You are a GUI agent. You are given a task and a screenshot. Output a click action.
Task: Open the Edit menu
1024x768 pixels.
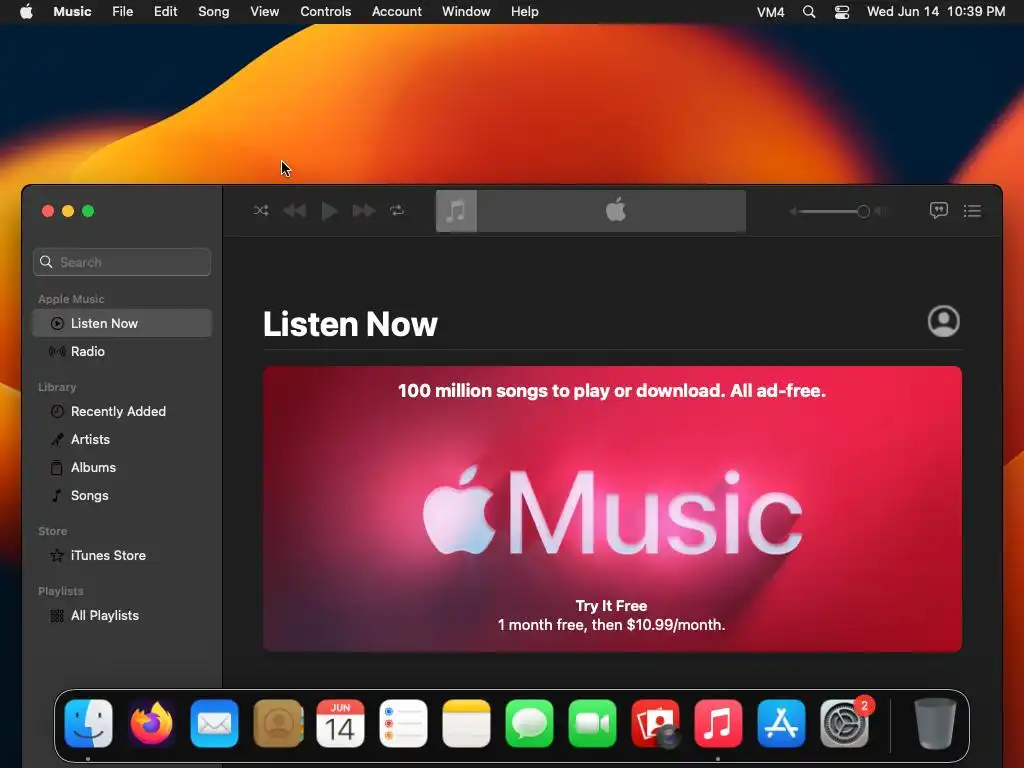(165, 12)
